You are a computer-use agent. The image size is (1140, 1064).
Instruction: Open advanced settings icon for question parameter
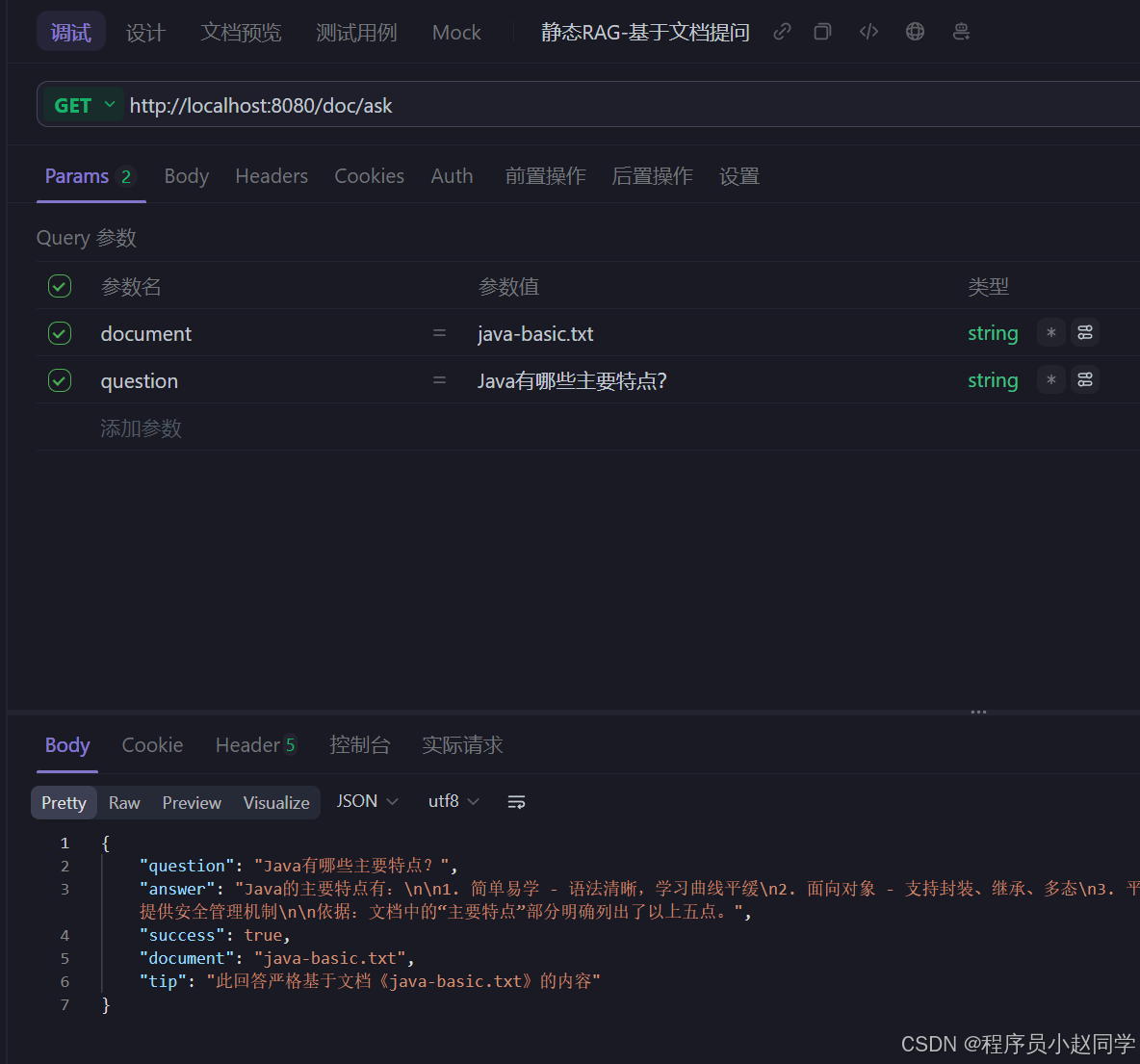point(1085,379)
